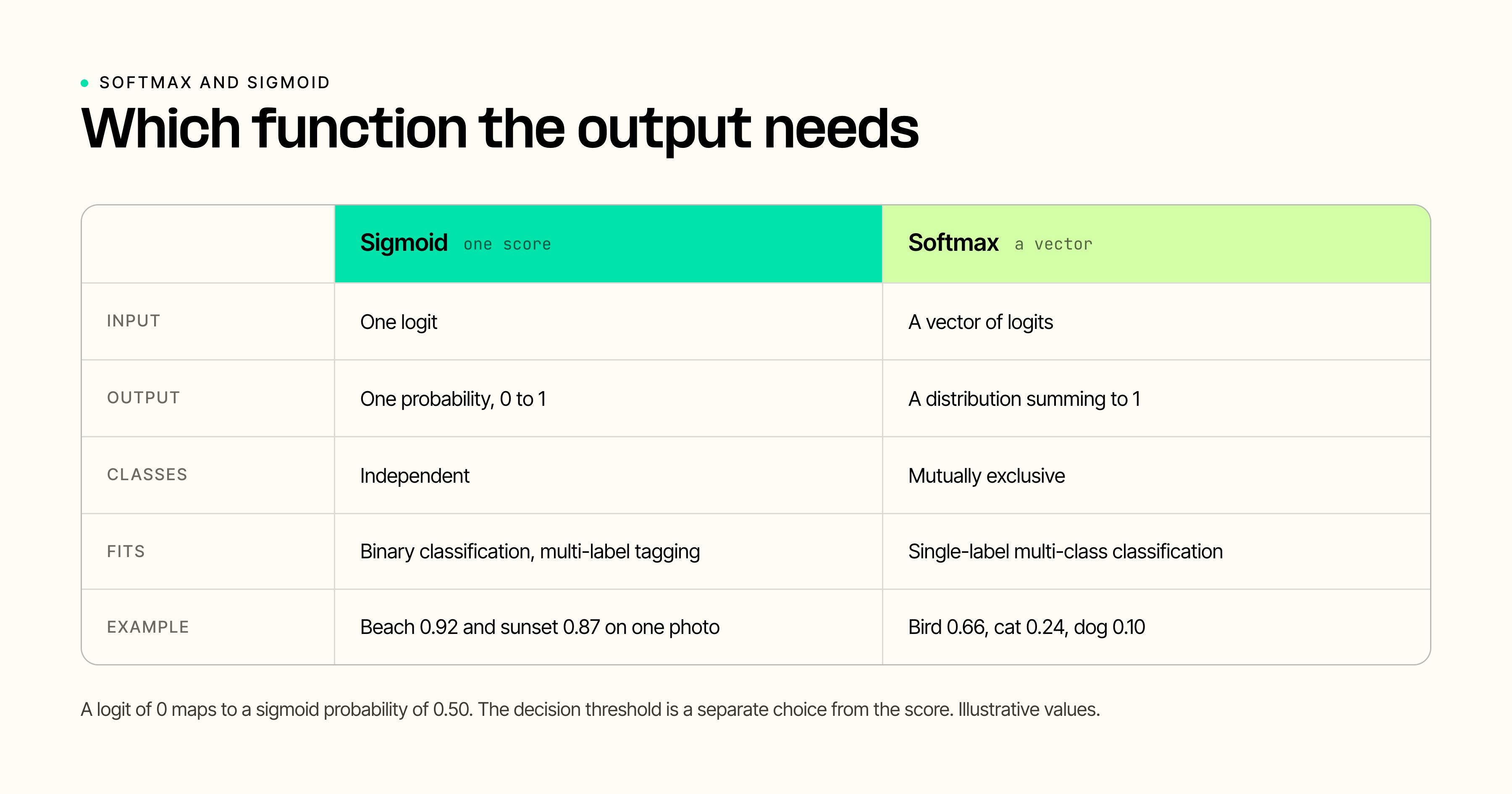Click 'A distribution summing to 1' cell
Screen dimensions: 1512x794
pyautogui.click(x=1156, y=399)
